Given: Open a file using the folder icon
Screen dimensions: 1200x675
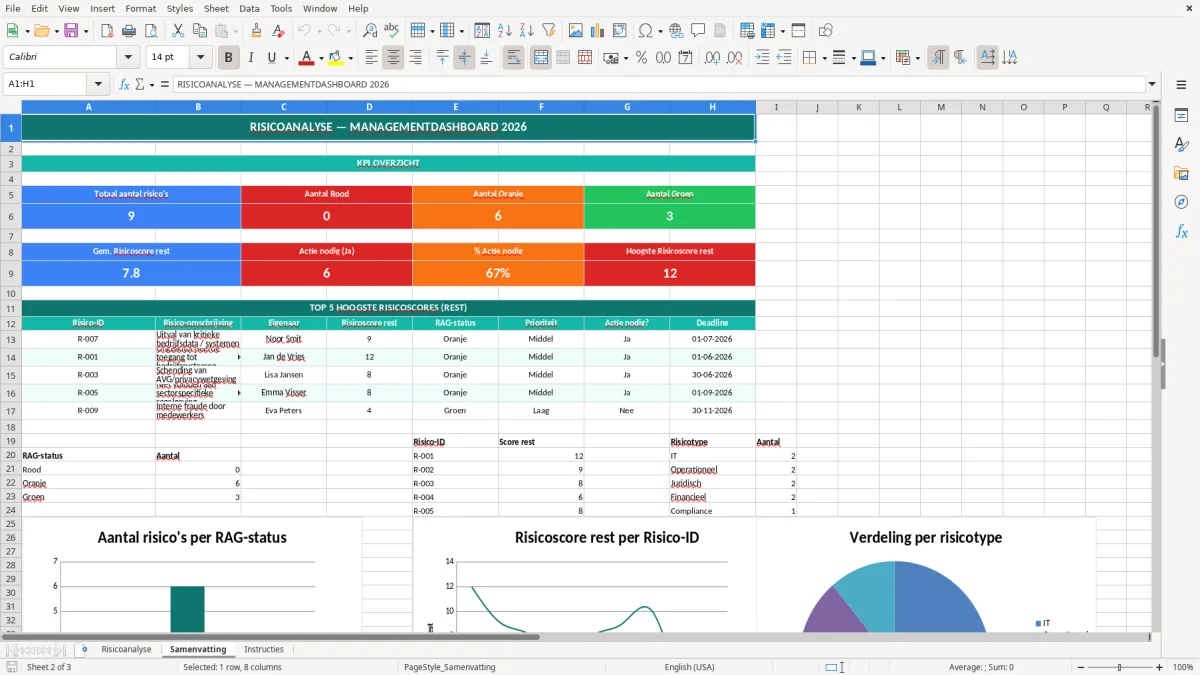Looking at the screenshot, I should tap(41, 31).
